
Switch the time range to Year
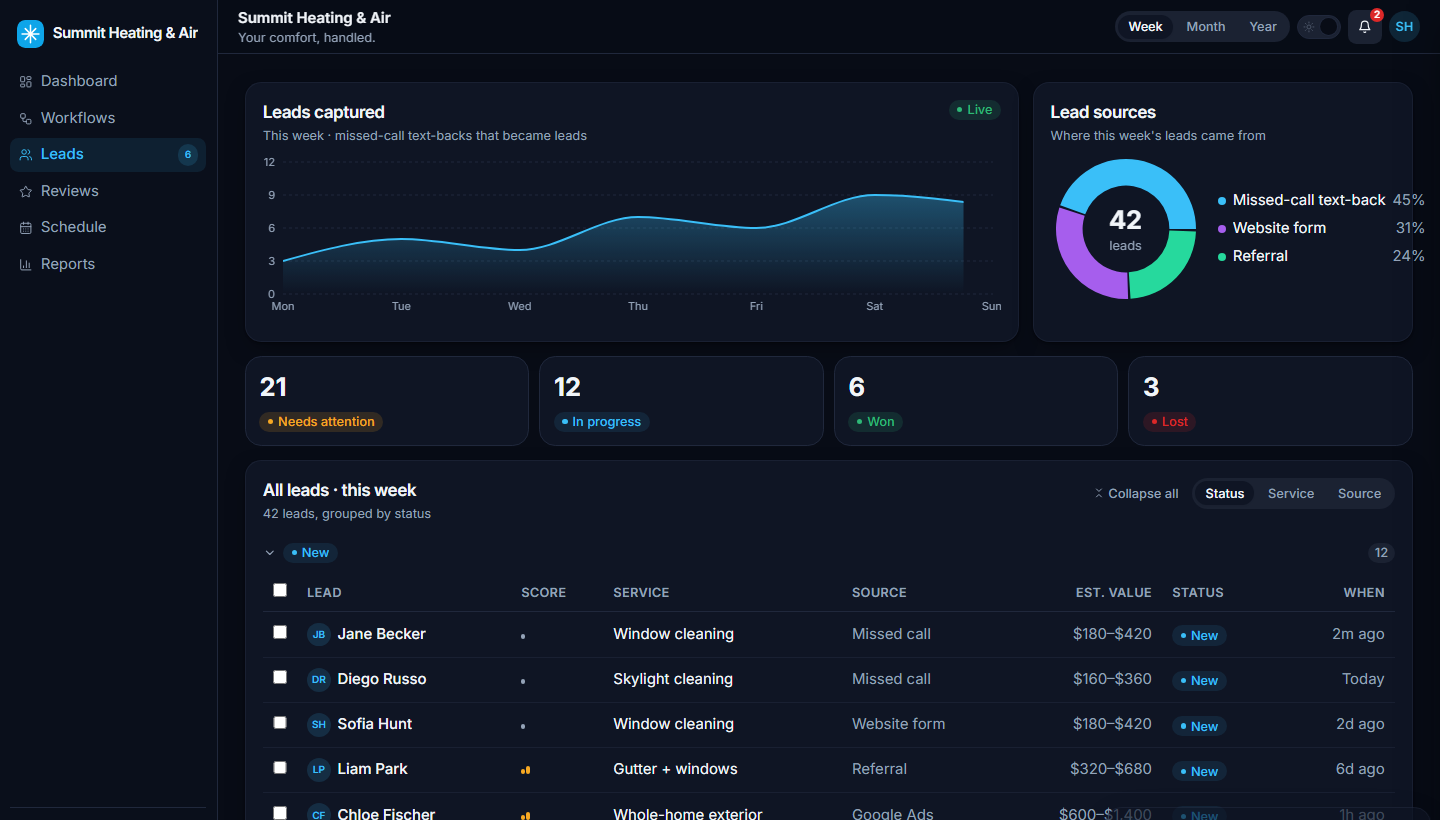pos(1263,27)
